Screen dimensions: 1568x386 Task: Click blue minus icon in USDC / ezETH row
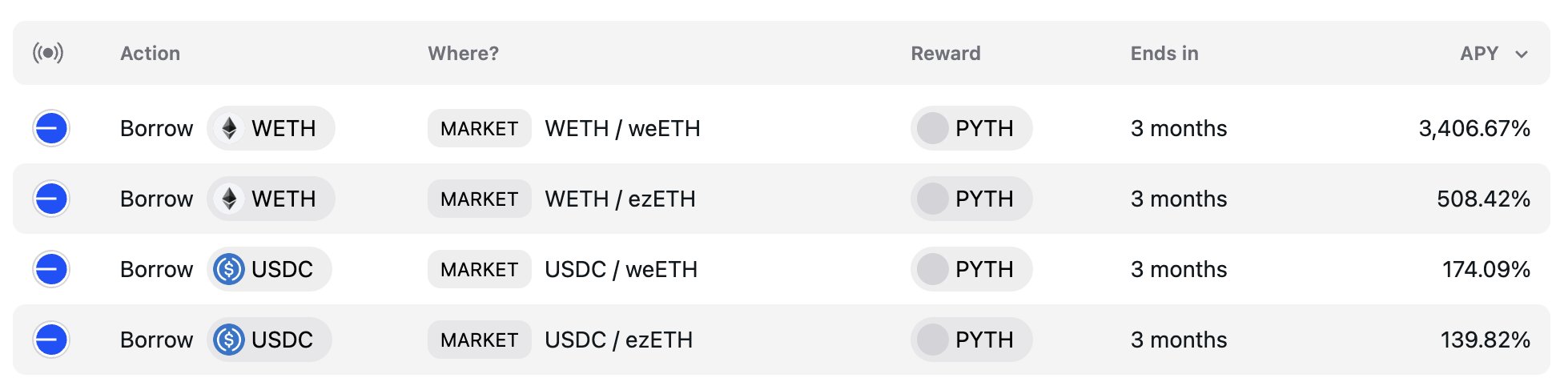coord(51,340)
